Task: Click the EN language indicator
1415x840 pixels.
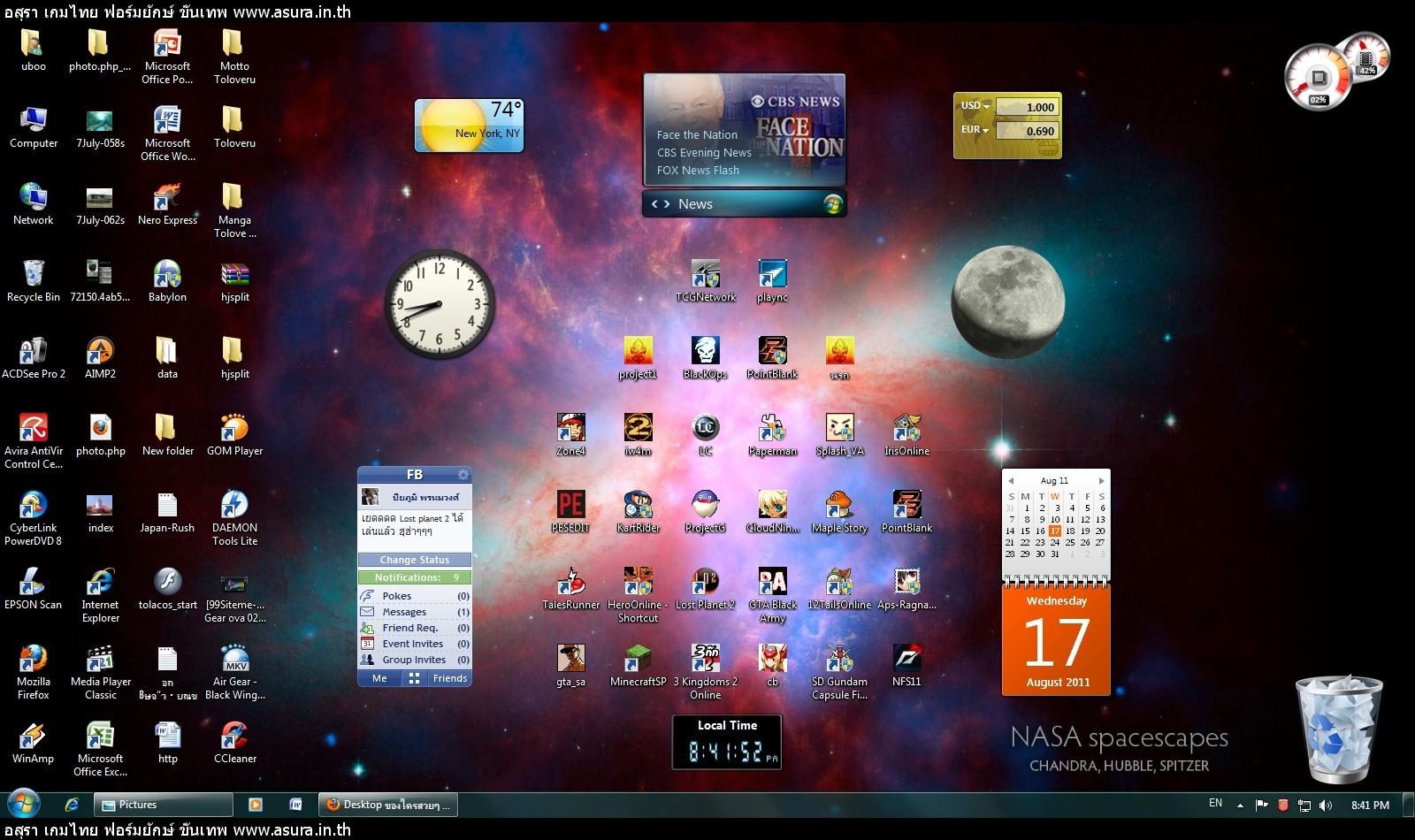Action: click(1216, 803)
